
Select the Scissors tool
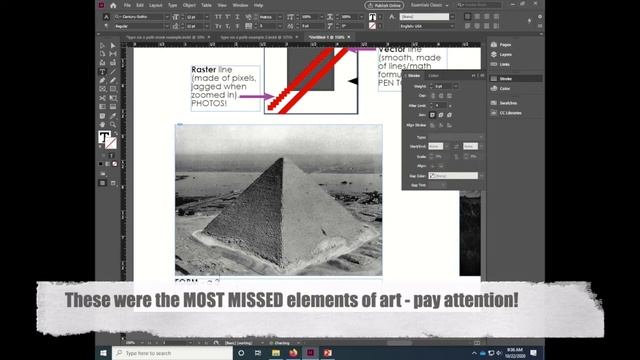pyautogui.click(x=102, y=98)
